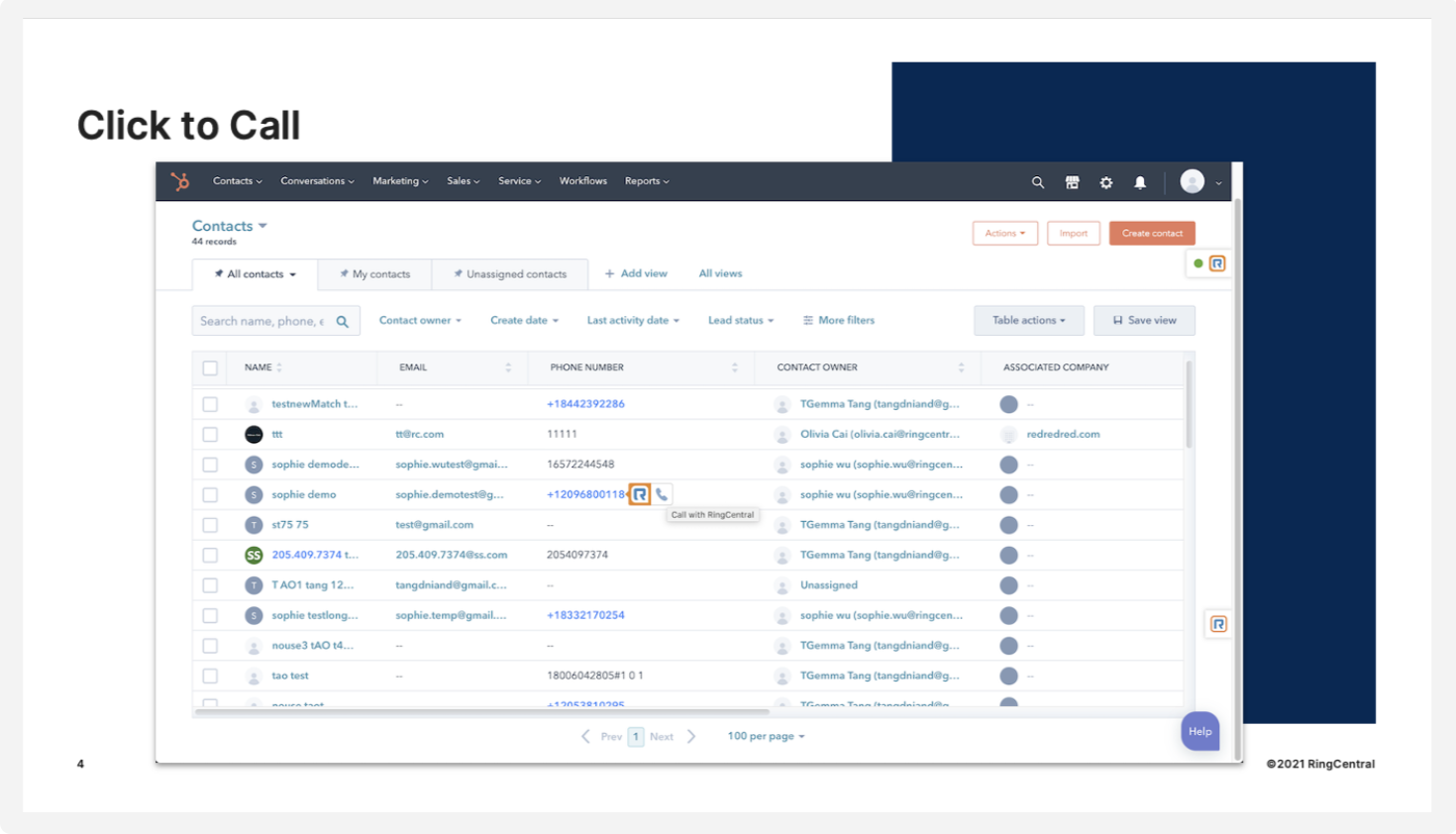
Task: Open the marketplace icon in top bar
Action: 1072,182
